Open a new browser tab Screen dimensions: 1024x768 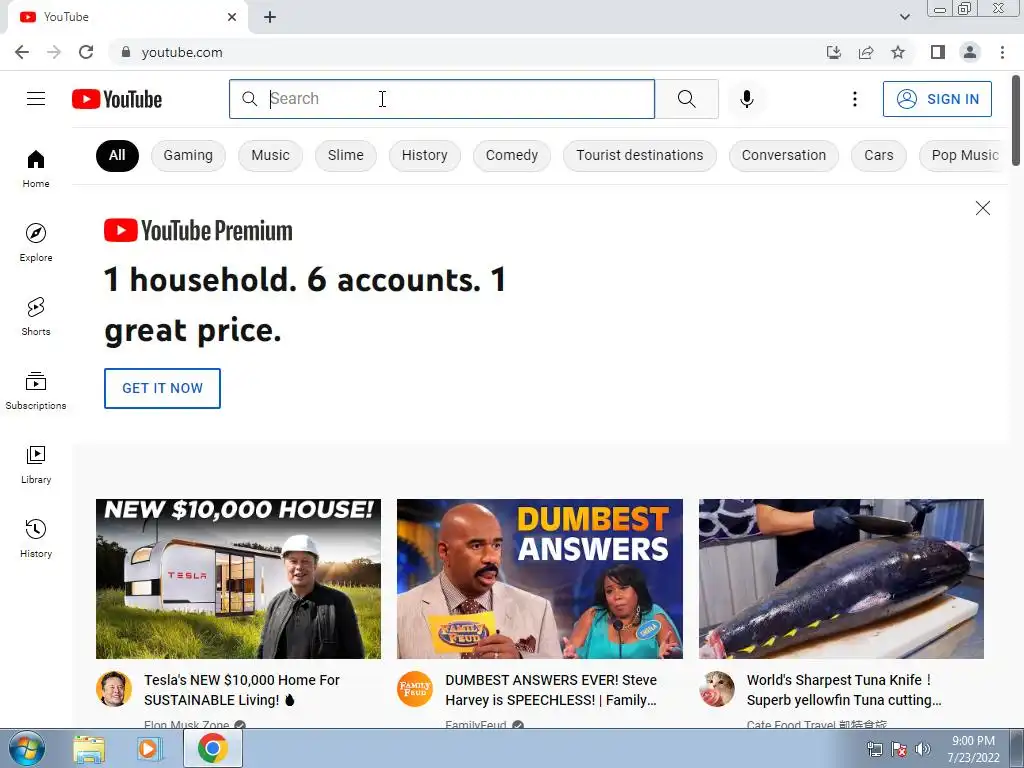click(270, 17)
